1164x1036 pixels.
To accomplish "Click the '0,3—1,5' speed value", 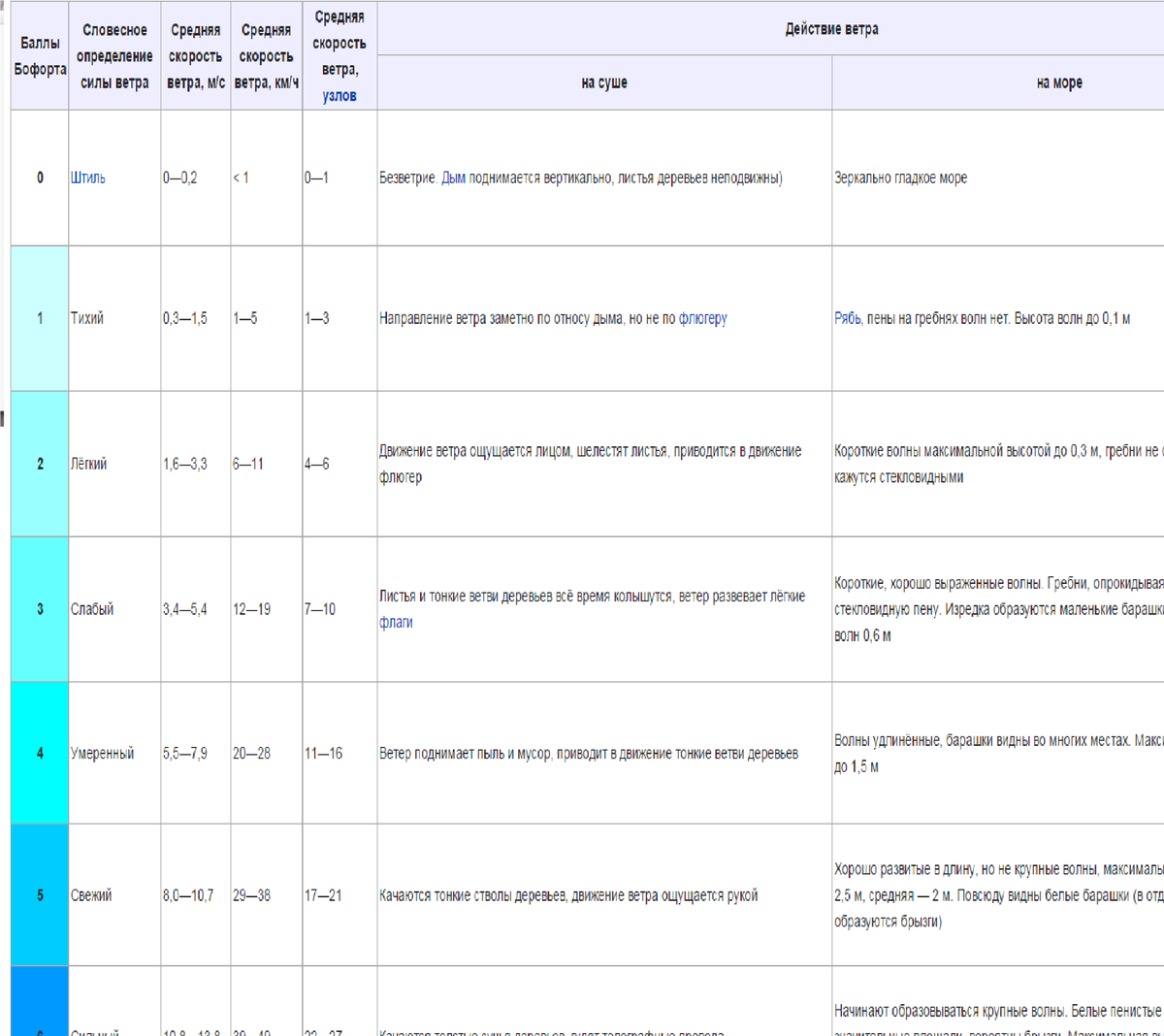I will click(x=184, y=318).
